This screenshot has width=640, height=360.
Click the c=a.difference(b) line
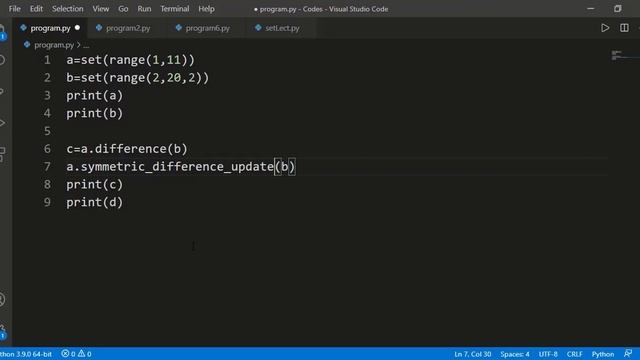pos(127,149)
